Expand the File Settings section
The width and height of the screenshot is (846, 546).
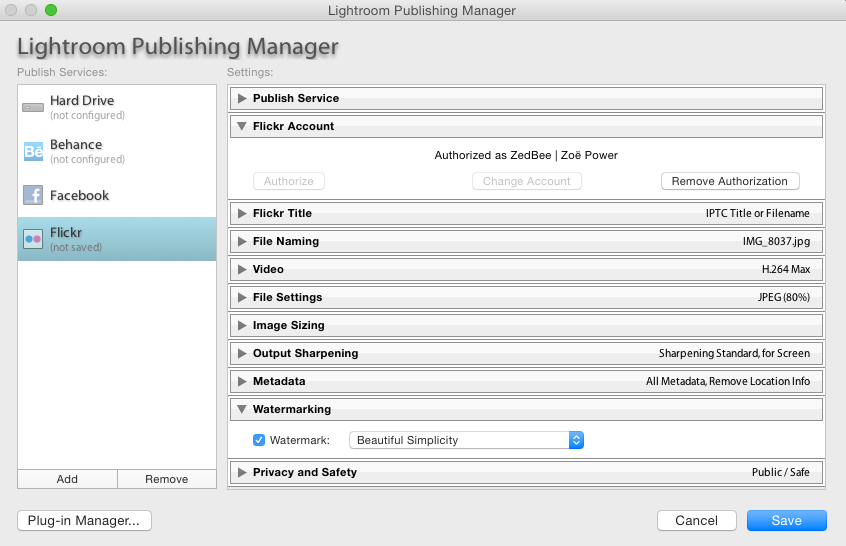point(242,297)
